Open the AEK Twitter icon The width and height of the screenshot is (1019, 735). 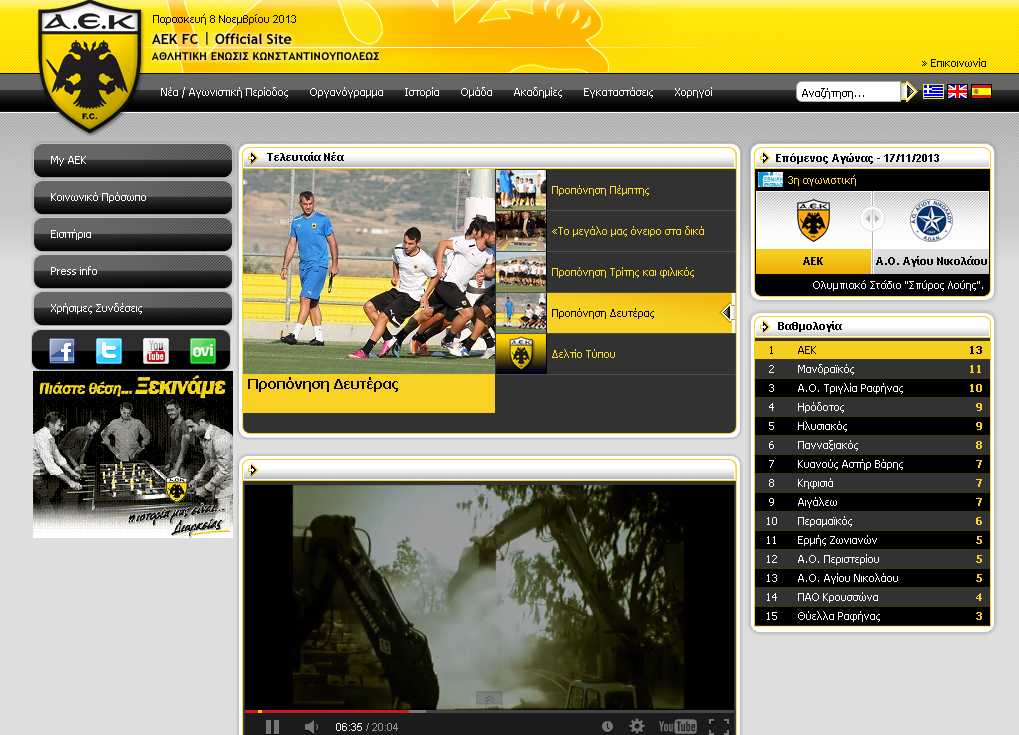pyautogui.click(x=109, y=351)
